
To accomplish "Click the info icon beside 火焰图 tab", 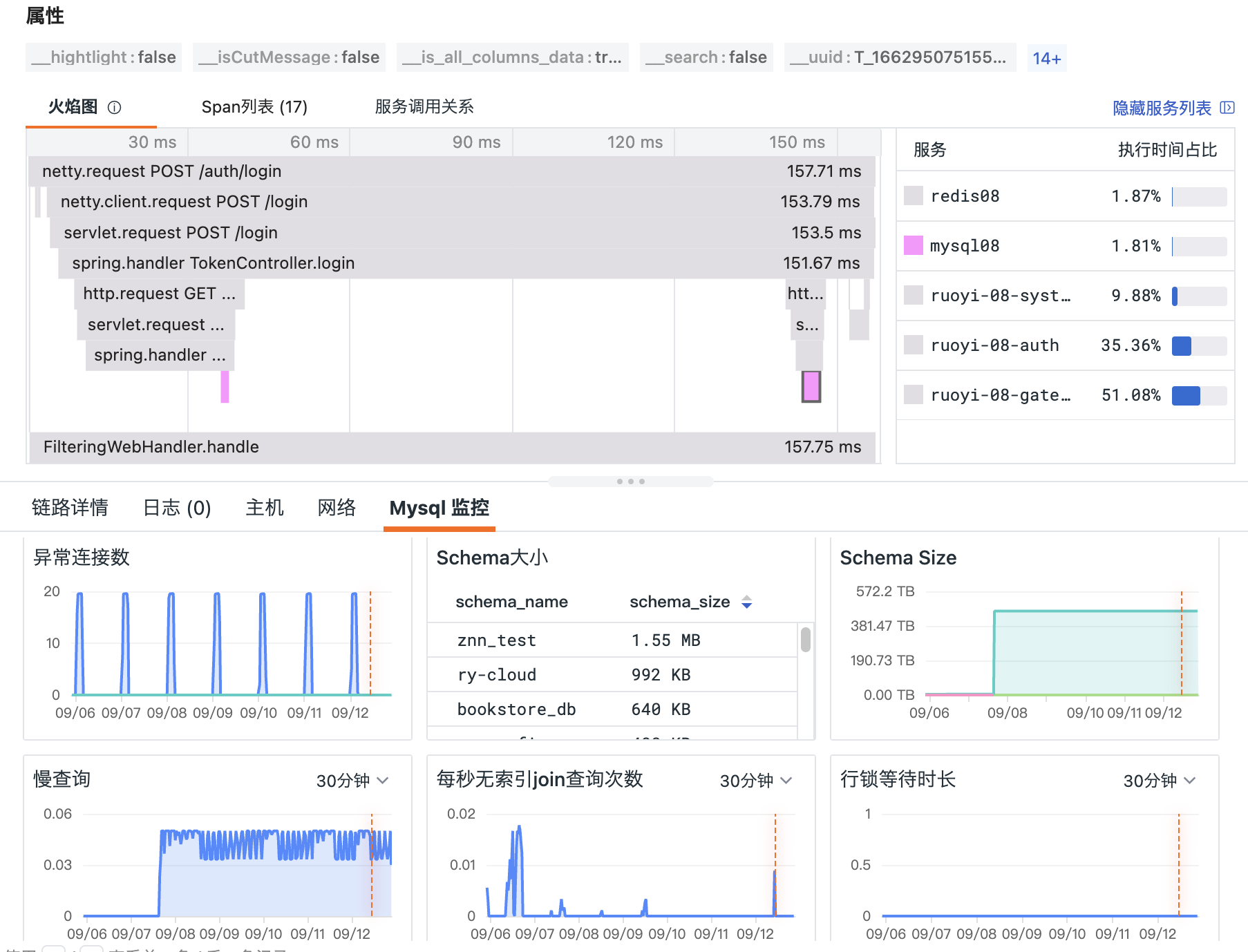I will click(115, 108).
